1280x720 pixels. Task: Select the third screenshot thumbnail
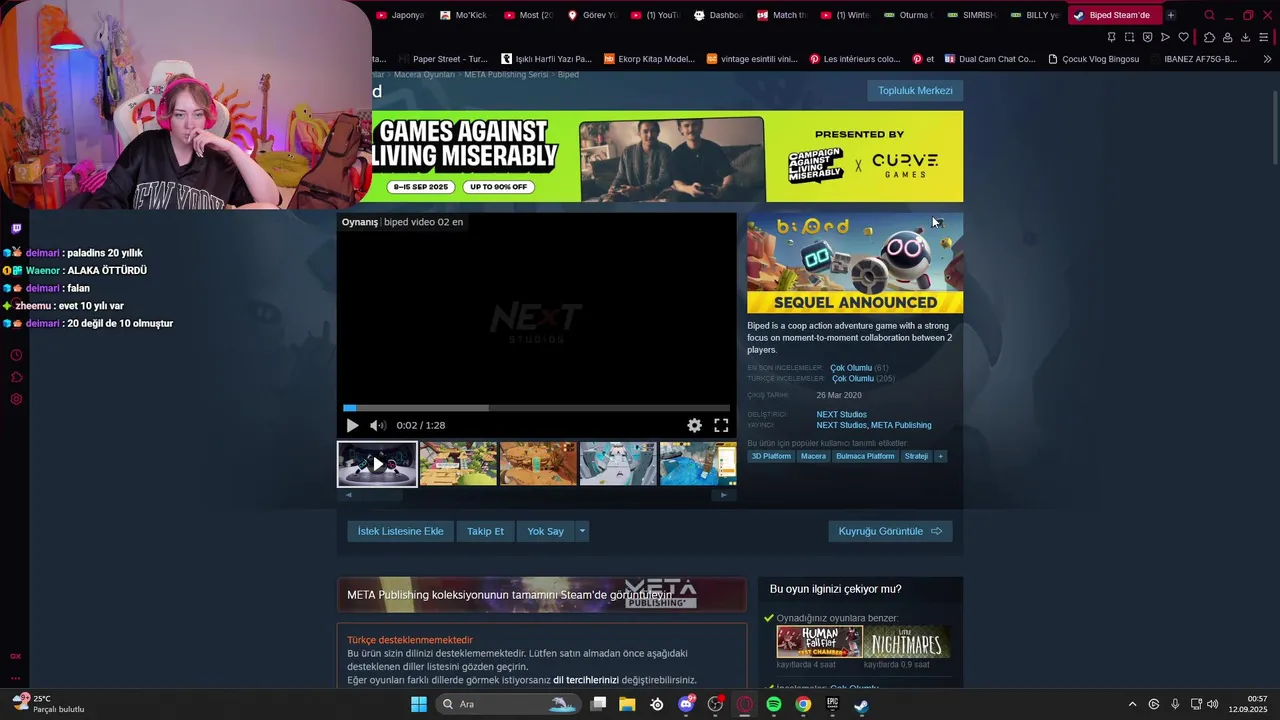[x=538, y=464]
